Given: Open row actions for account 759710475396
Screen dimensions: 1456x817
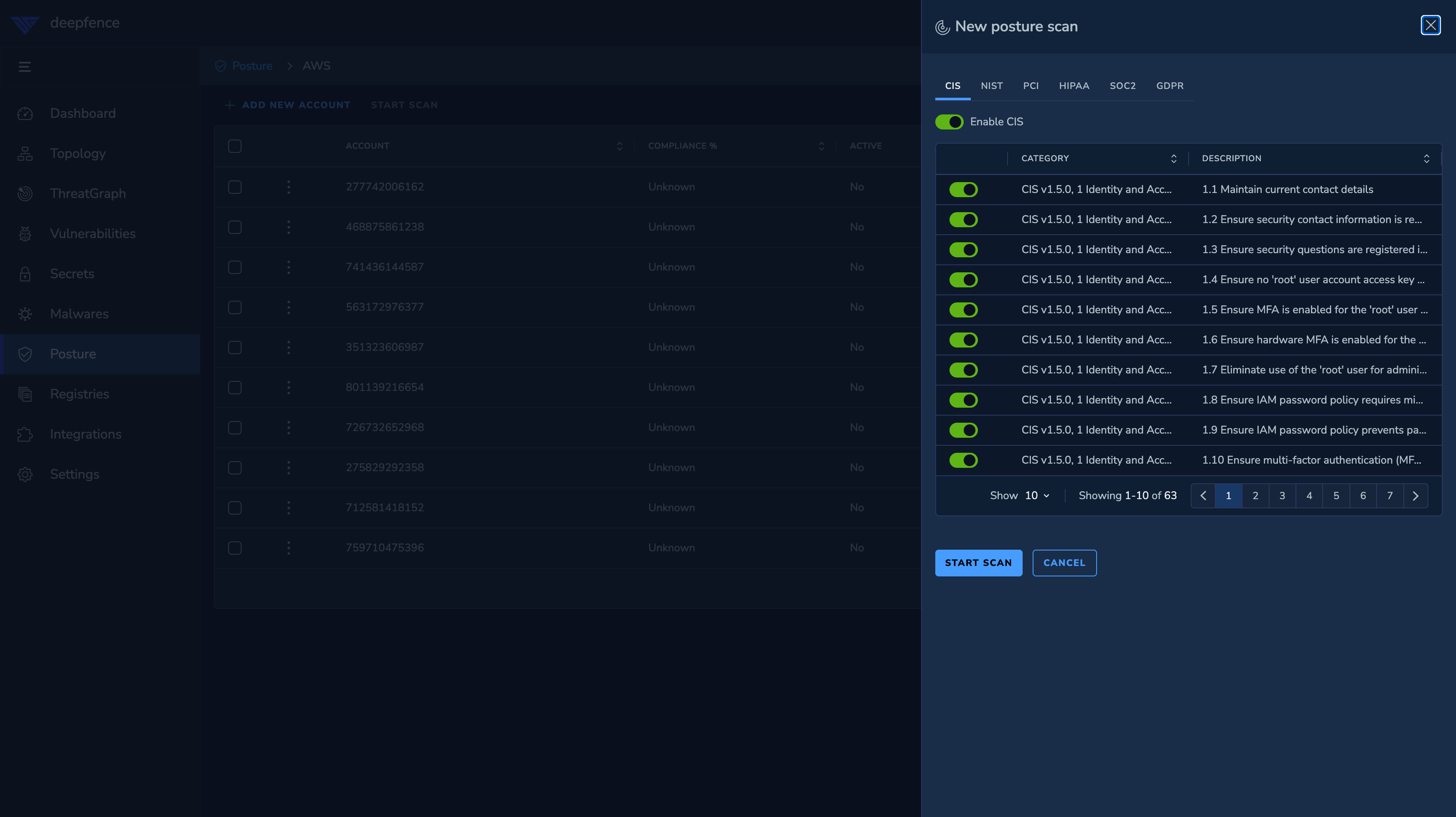Looking at the screenshot, I should 289,548.
